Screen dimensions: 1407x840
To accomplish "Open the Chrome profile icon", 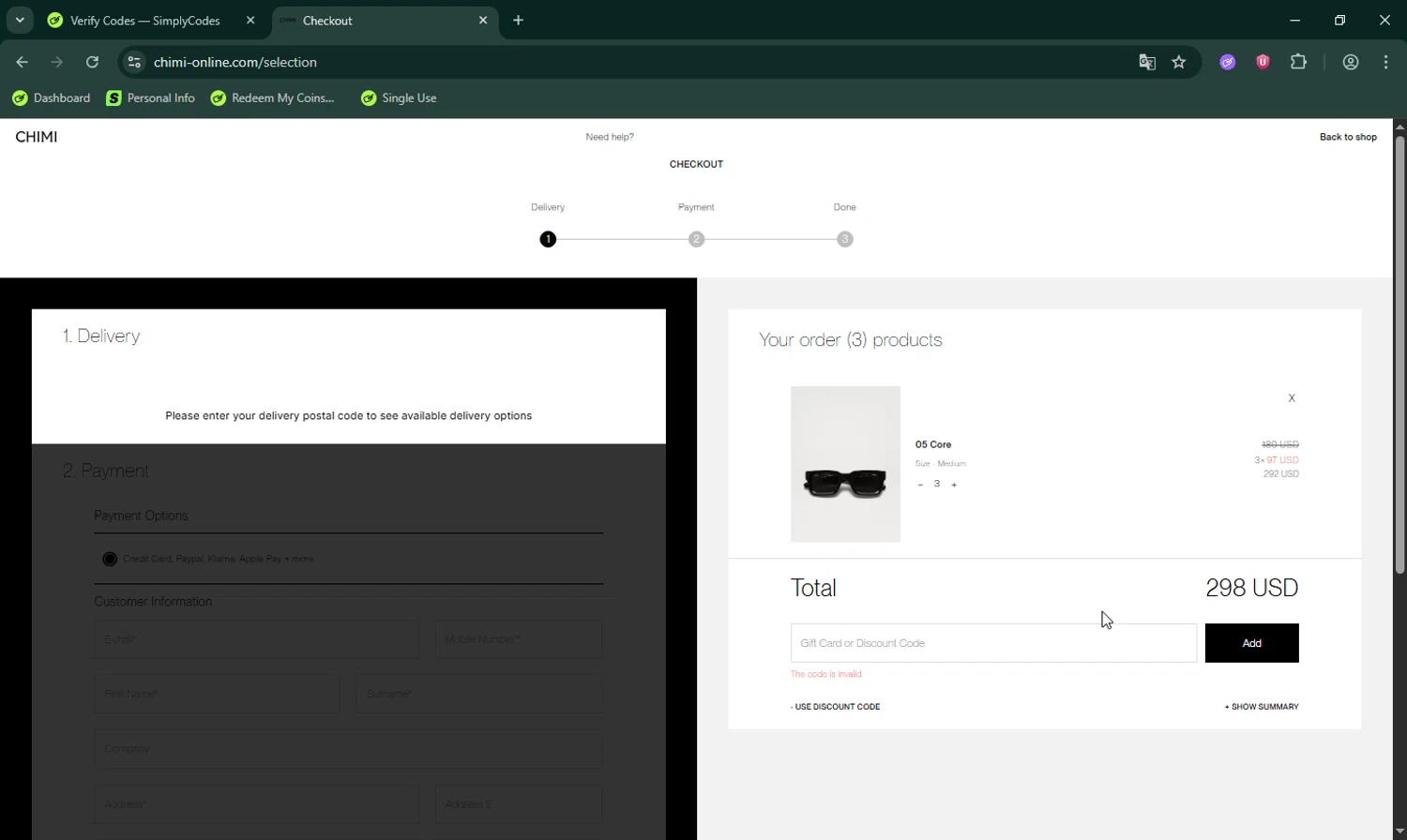I will [x=1351, y=62].
